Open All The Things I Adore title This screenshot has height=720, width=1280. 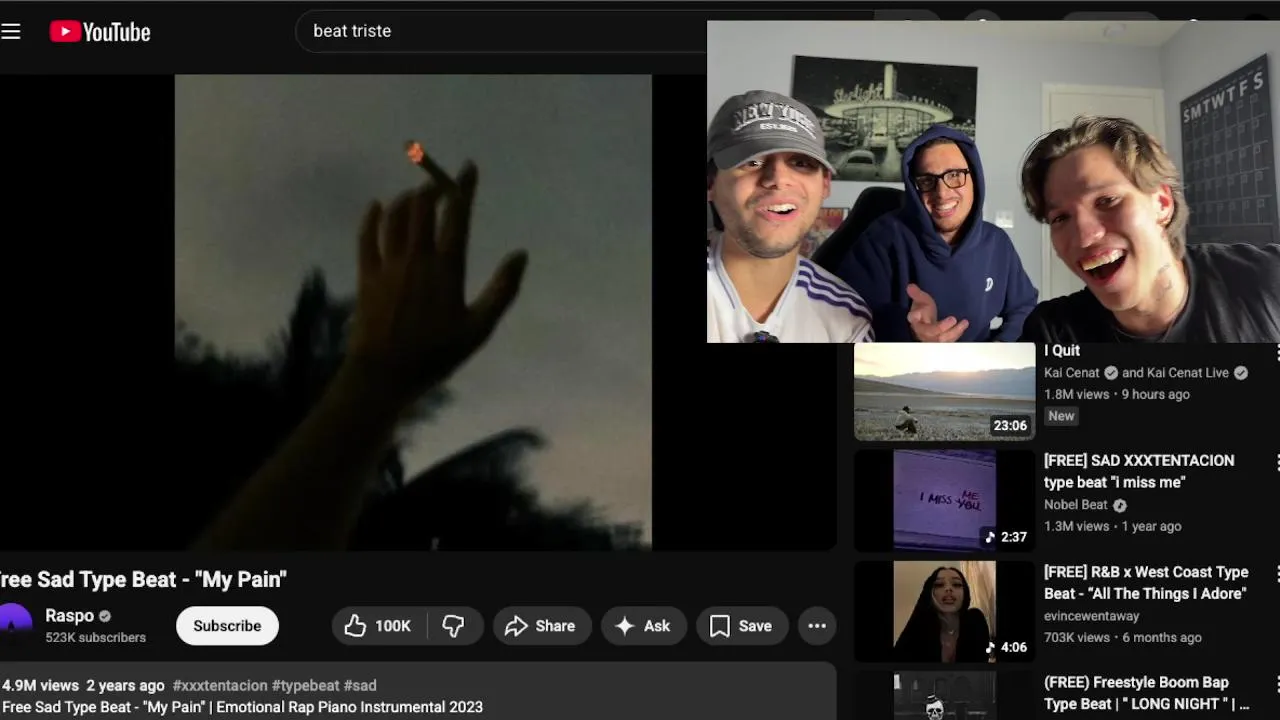[x=1146, y=583]
